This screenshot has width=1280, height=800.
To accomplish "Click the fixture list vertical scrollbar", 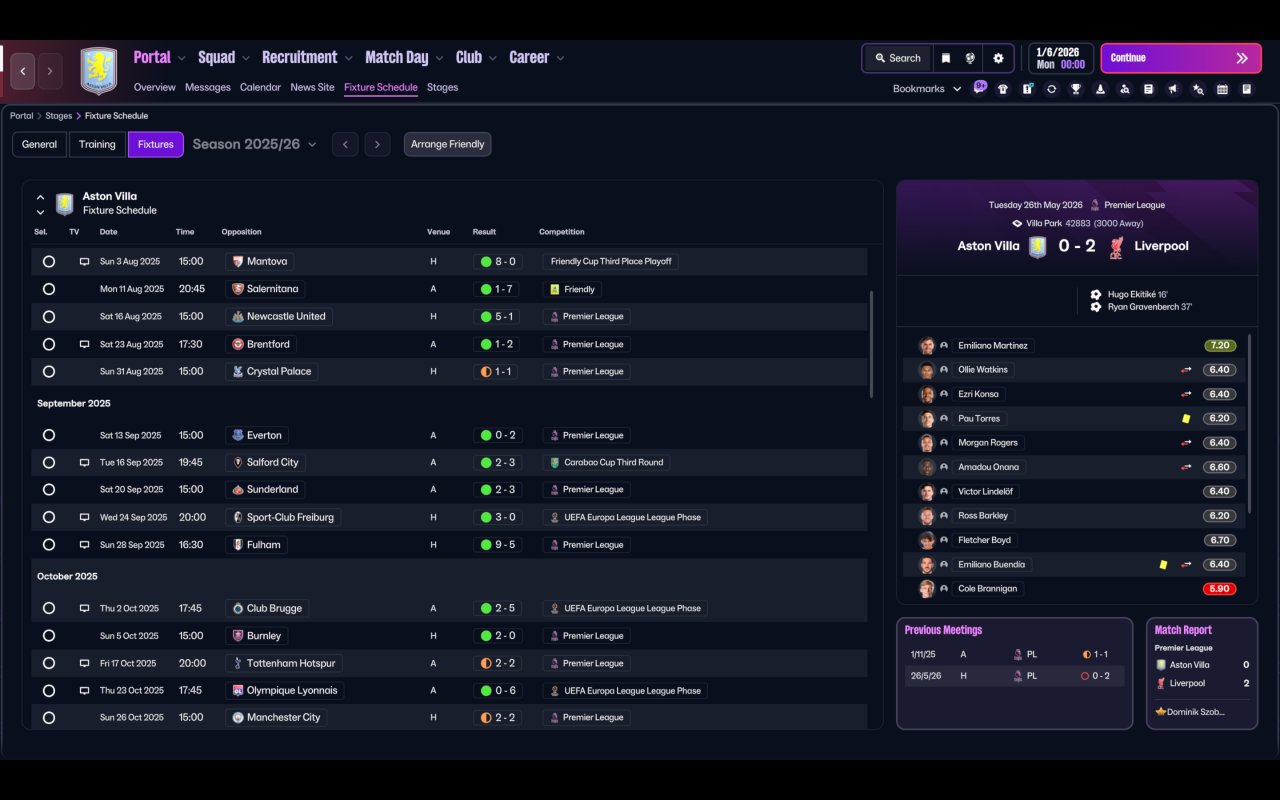I will click(x=871, y=345).
